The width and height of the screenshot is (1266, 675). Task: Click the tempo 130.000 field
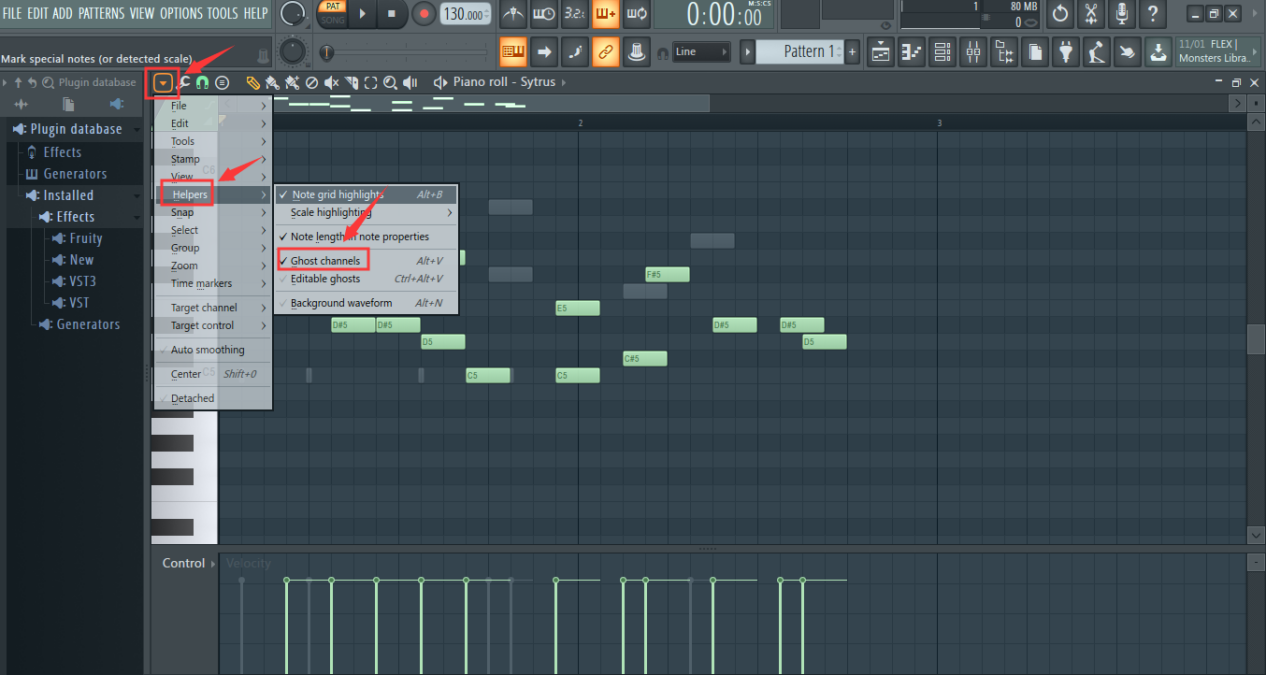click(x=466, y=14)
